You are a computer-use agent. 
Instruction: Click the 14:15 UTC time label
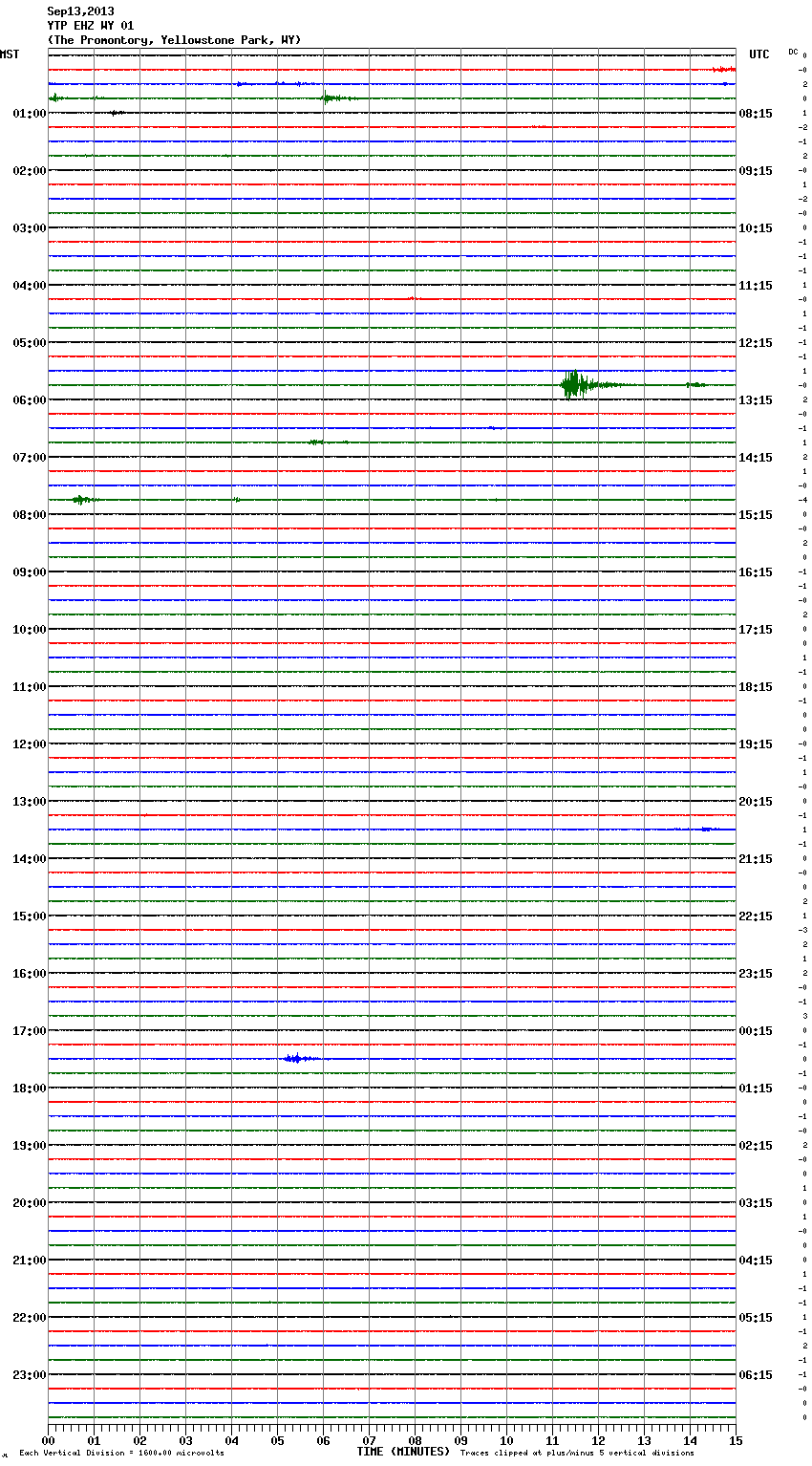[x=756, y=458]
